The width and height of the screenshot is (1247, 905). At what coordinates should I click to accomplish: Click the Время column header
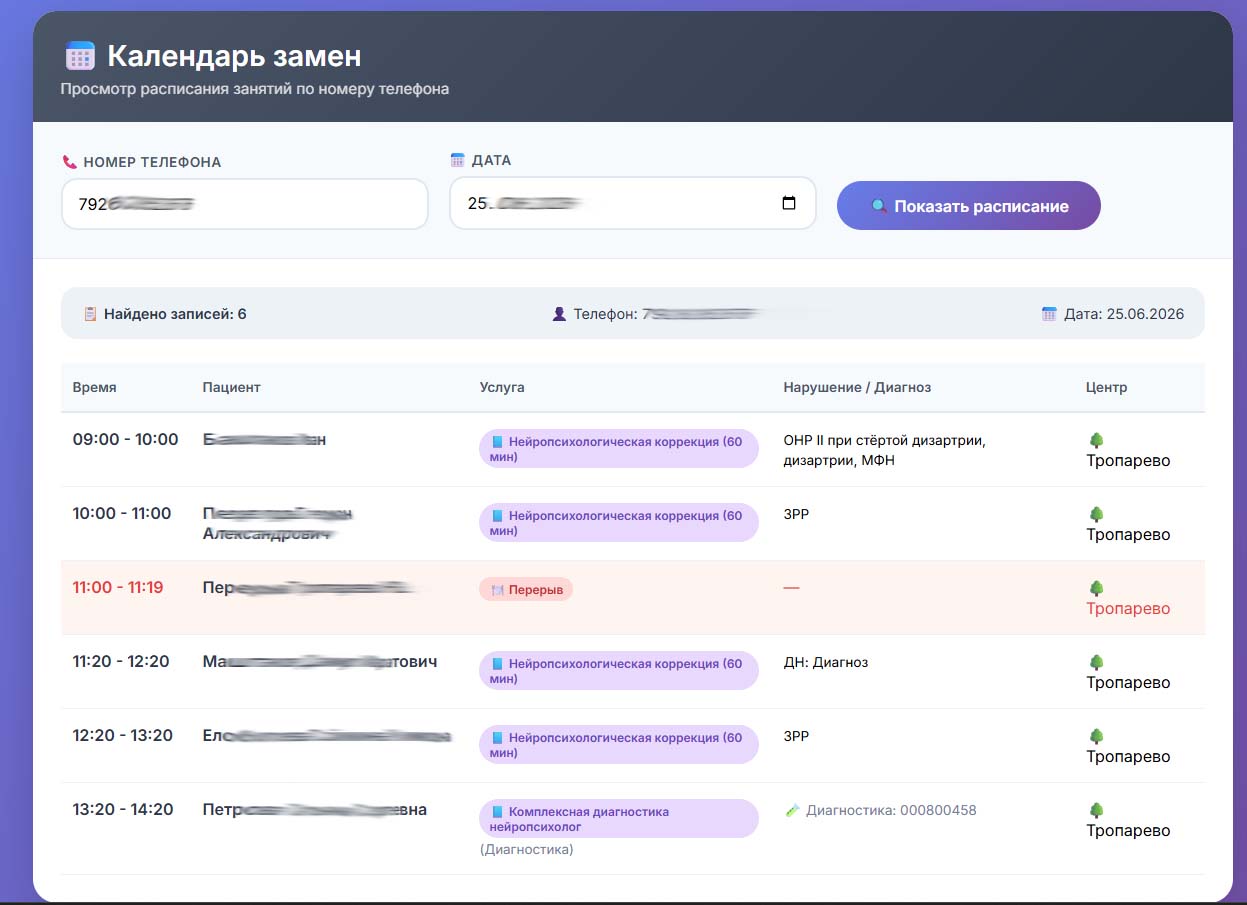pyautogui.click(x=94, y=387)
